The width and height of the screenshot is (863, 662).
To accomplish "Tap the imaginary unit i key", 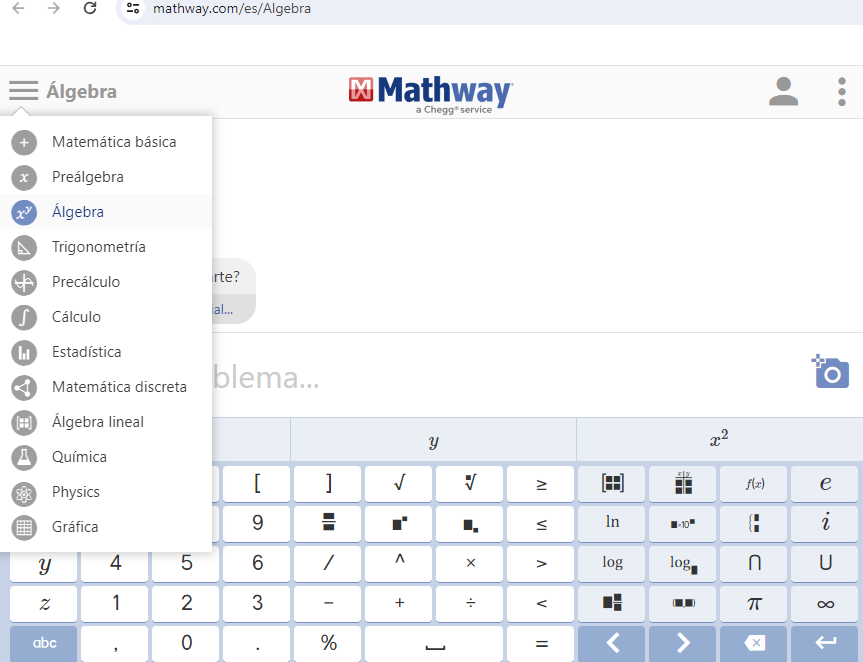I will click(825, 523).
